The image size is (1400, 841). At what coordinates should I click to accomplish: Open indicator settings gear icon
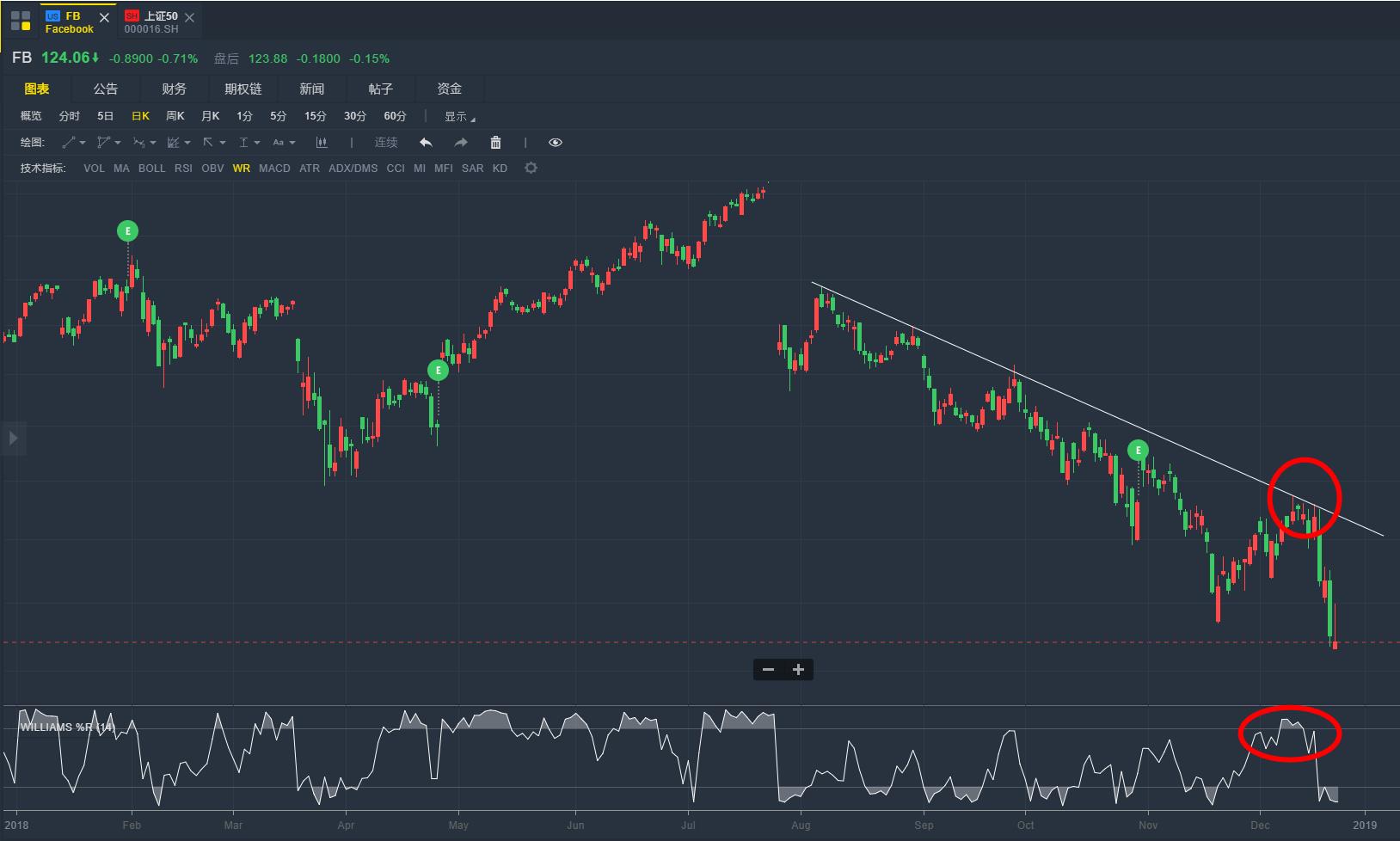531,169
